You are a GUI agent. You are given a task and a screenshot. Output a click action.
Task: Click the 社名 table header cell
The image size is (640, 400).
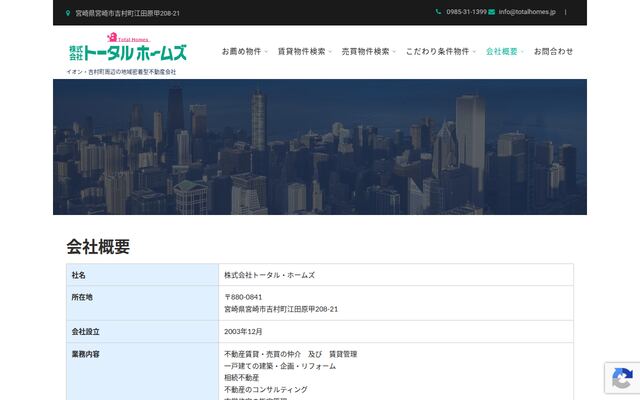coord(142,275)
